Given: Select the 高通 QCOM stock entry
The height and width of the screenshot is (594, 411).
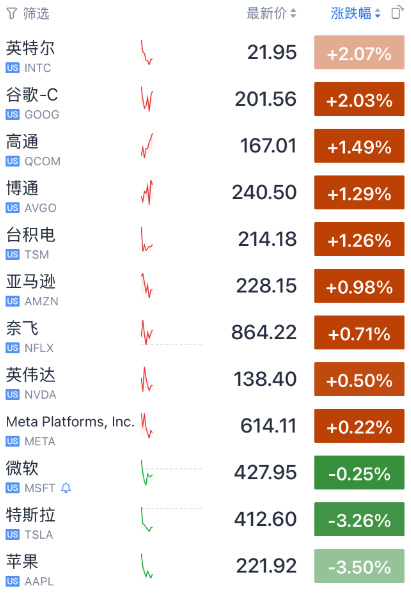Looking at the screenshot, I should pos(205,146).
